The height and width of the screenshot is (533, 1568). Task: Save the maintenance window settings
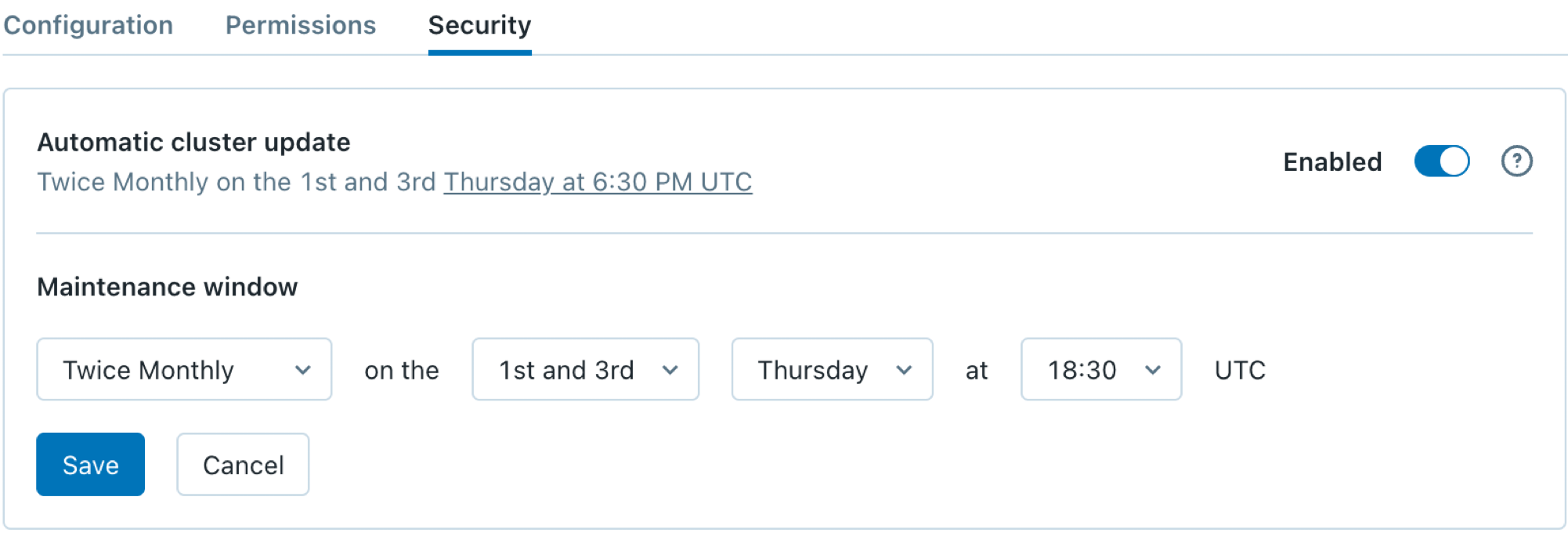(x=89, y=464)
